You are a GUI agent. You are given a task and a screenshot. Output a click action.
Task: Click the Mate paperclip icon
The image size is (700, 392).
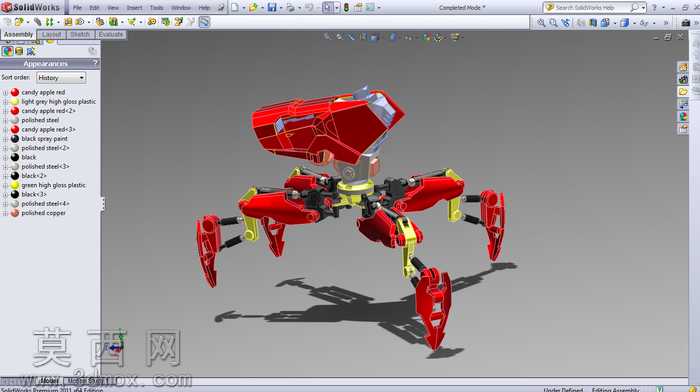click(38, 22)
